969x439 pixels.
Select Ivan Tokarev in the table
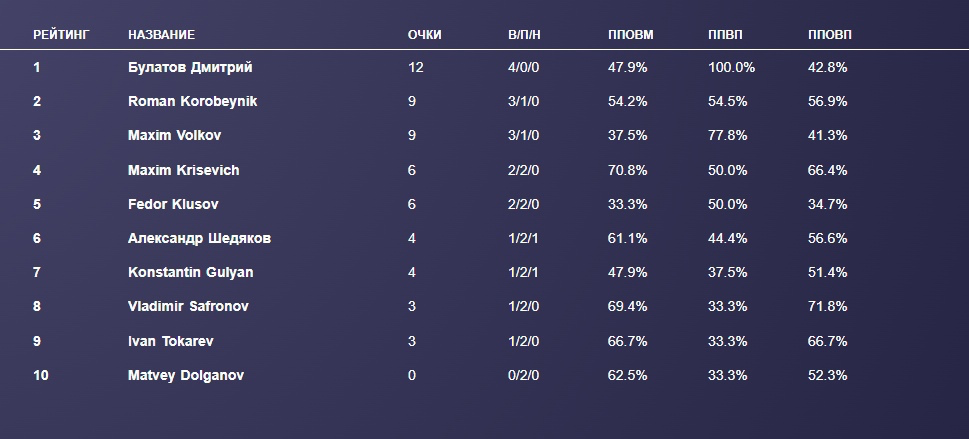tap(171, 341)
